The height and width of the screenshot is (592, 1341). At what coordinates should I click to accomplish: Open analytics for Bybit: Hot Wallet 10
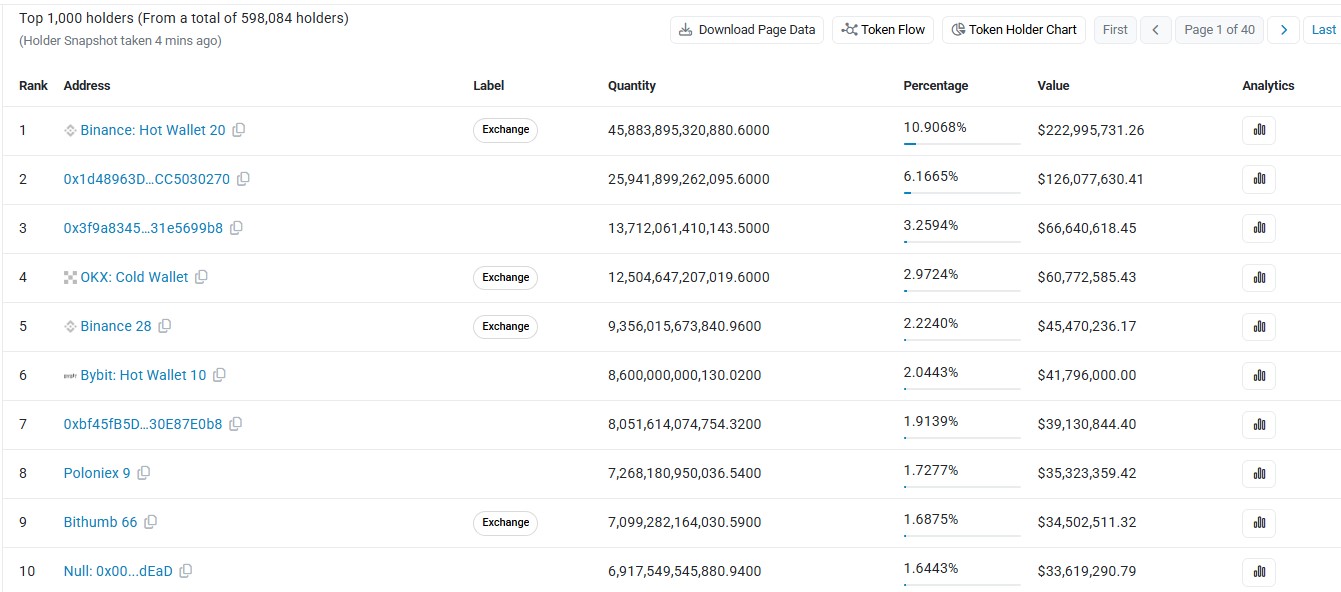click(1259, 375)
